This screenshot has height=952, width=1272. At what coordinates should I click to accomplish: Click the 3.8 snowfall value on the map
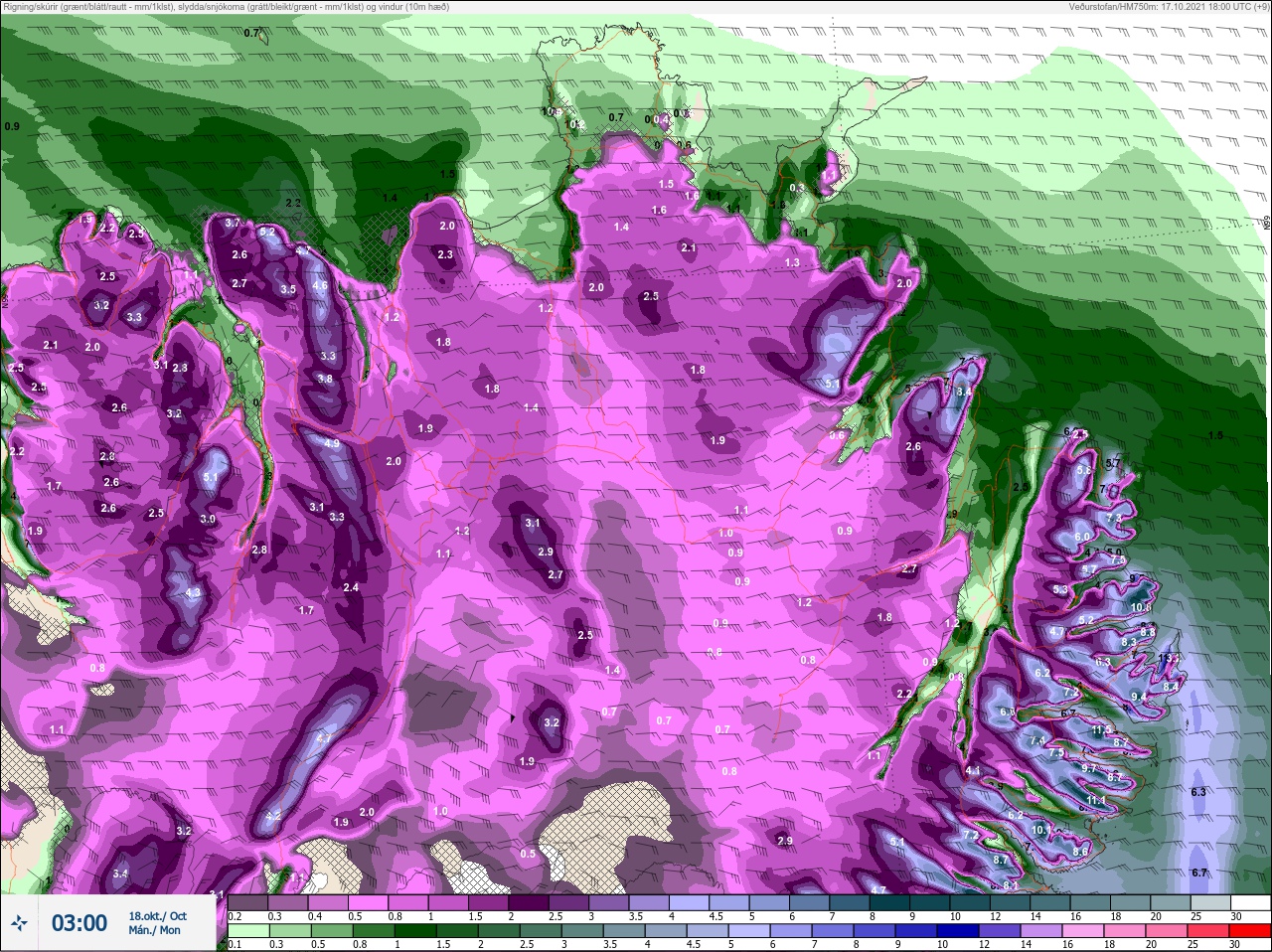325,379
